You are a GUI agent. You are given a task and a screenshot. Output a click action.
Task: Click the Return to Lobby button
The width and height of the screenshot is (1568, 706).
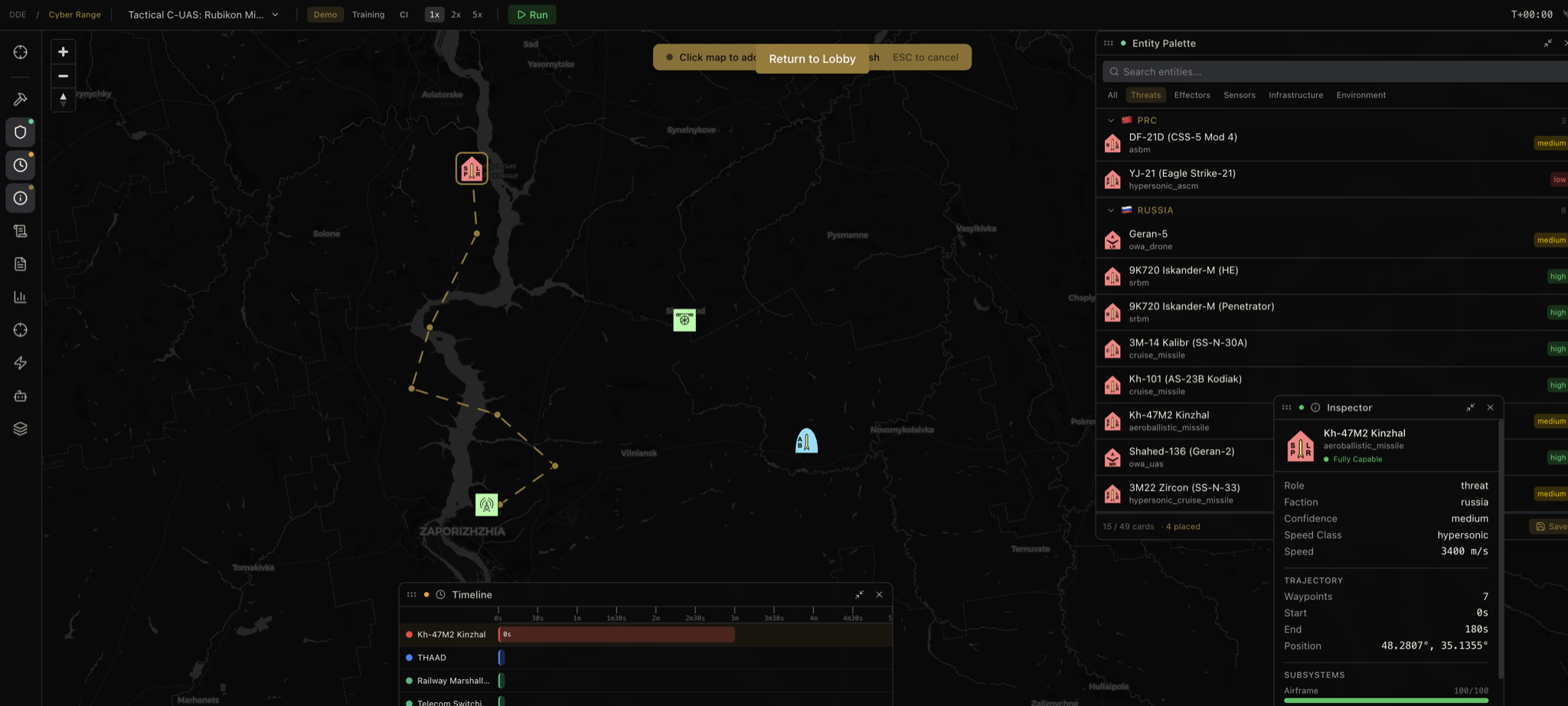812,59
